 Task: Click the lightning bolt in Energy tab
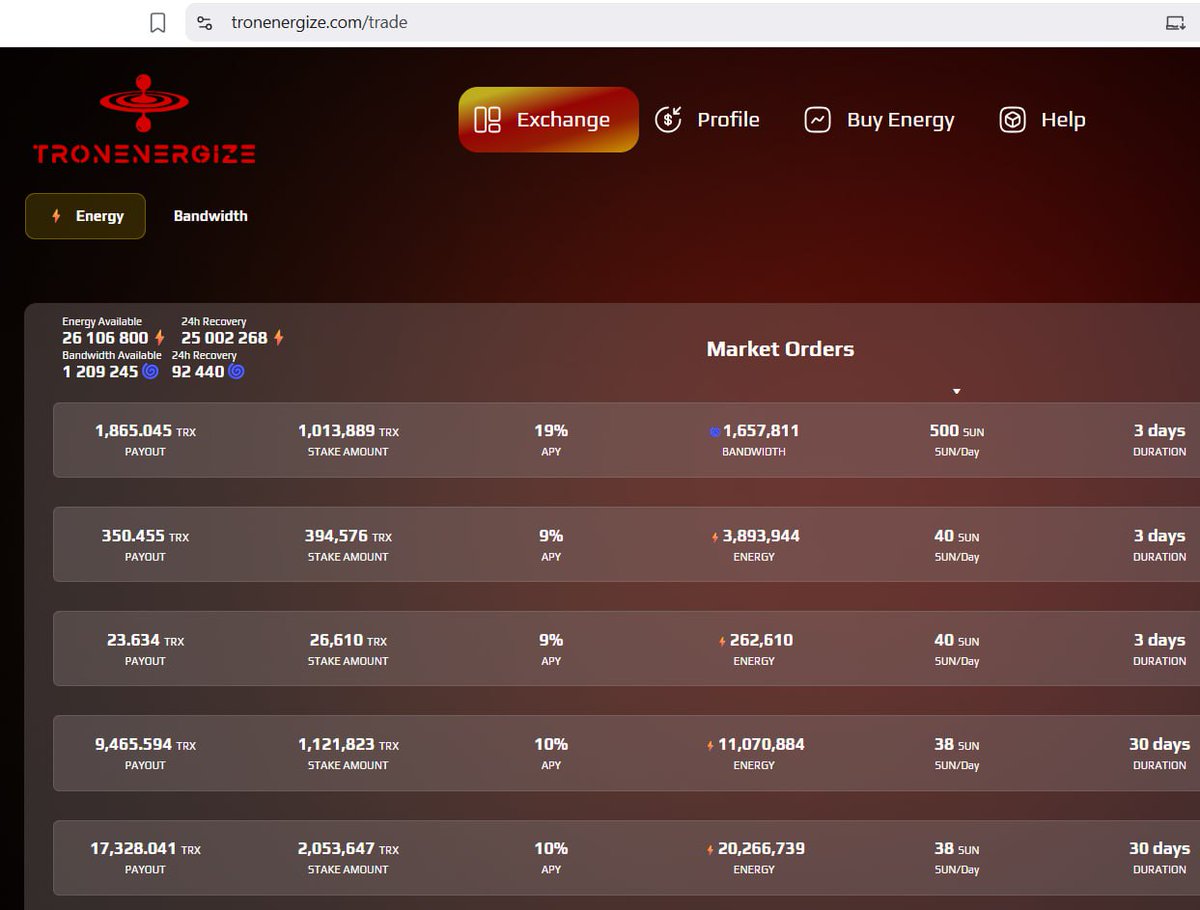[x=56, y=216]
